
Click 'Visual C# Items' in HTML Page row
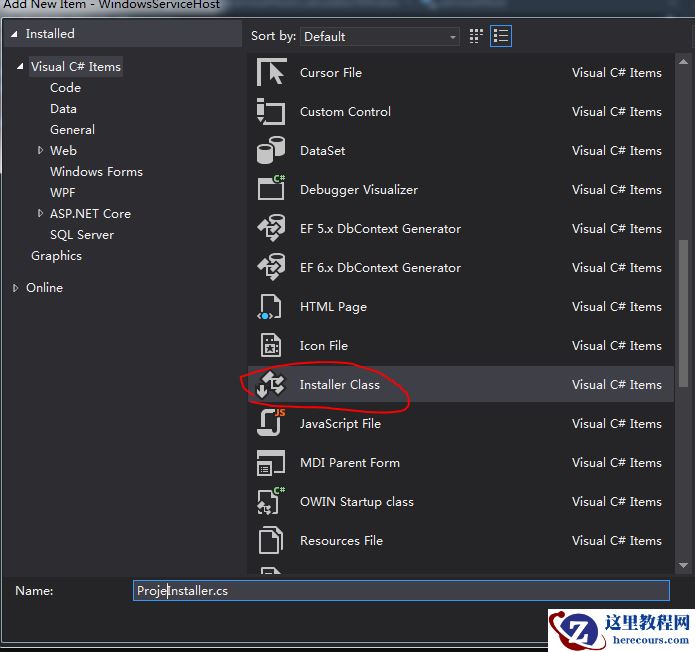click(x=617, y=306)
